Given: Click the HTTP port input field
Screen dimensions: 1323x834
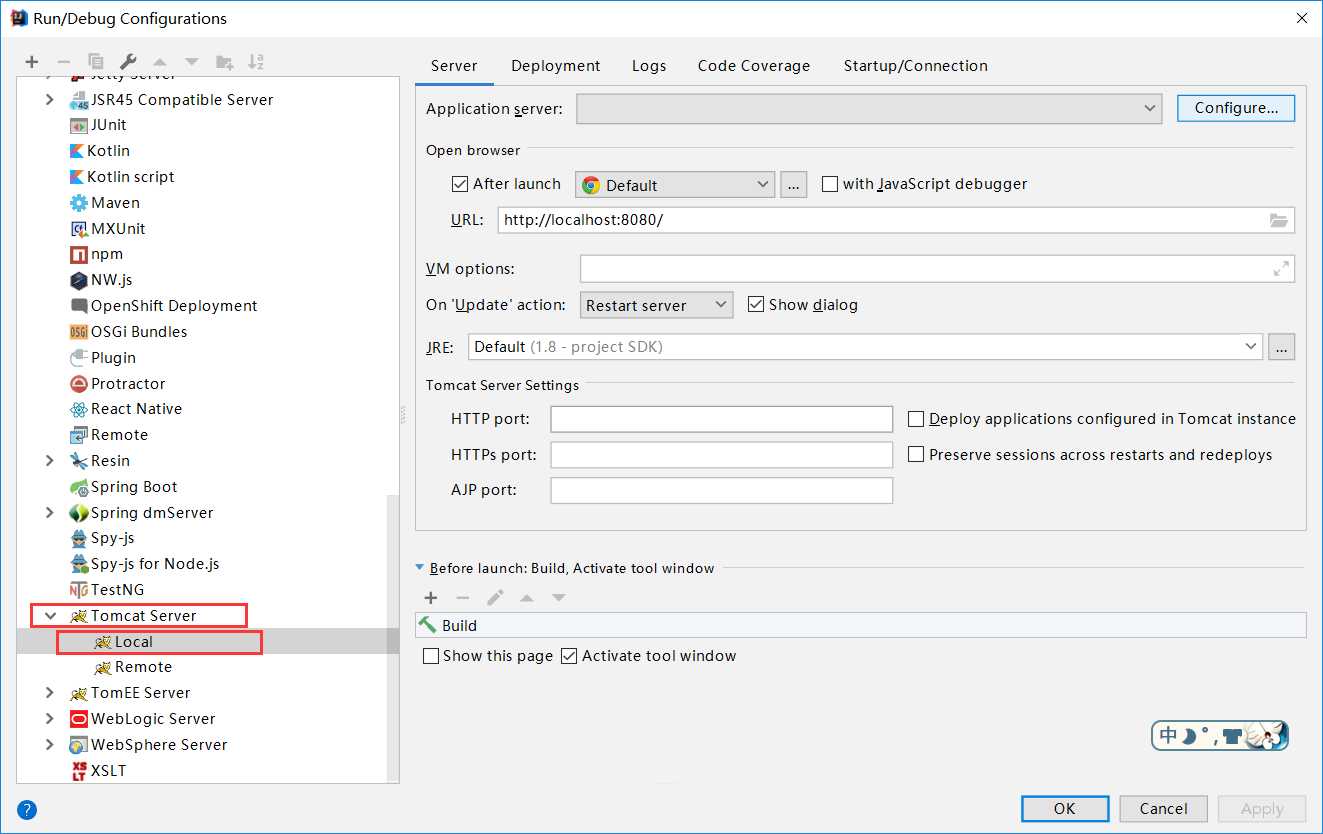Looking at the screenshot, I should [x=721, y=419].
